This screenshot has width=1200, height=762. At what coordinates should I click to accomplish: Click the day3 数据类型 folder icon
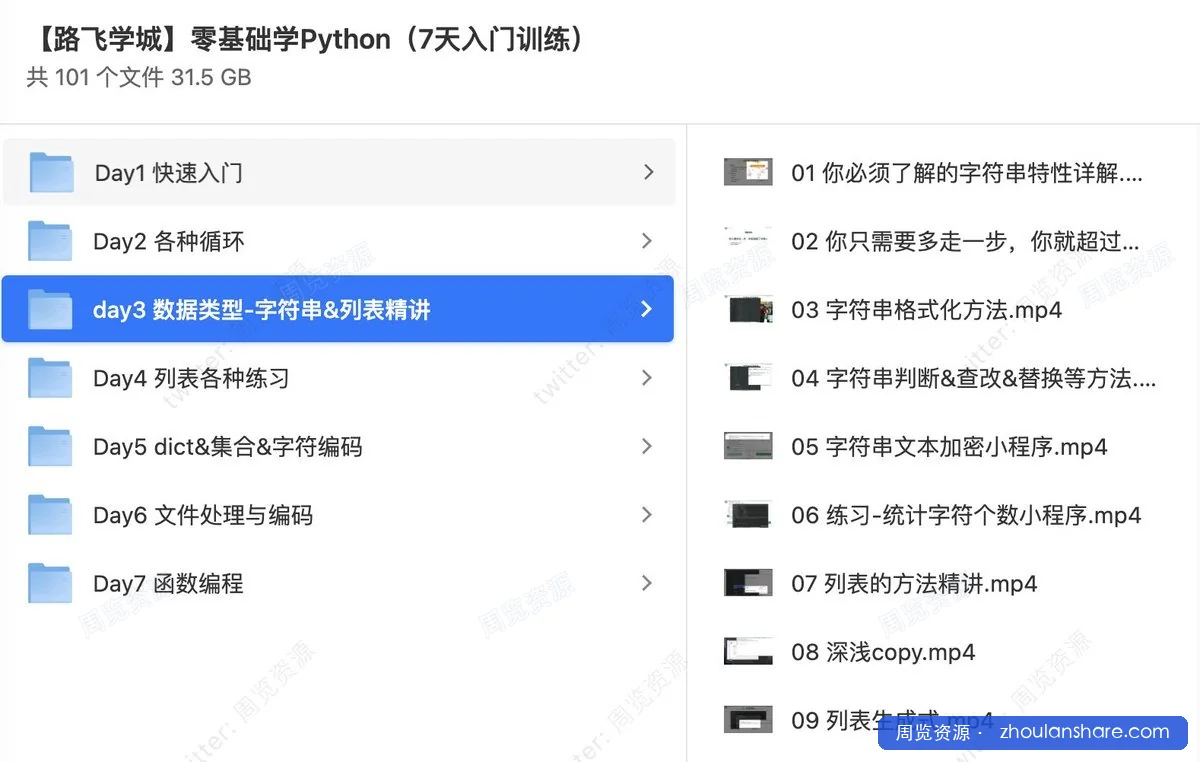[50, 310]
